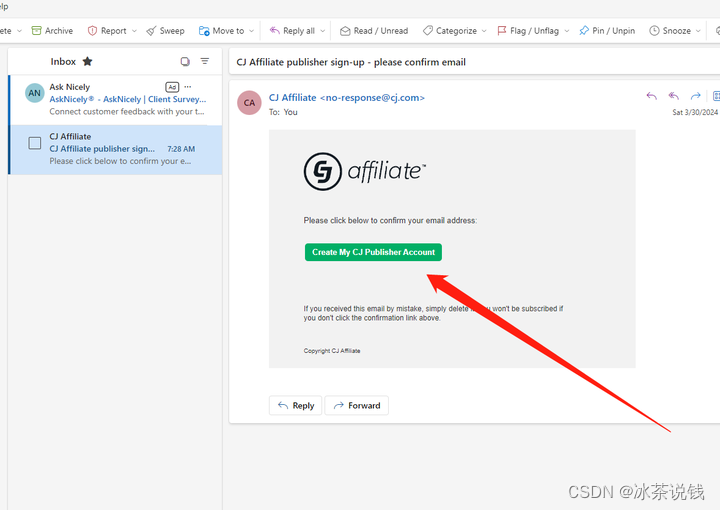
Task: Check the CJ Affiliate message checkbox
Action: pos(34,143)
